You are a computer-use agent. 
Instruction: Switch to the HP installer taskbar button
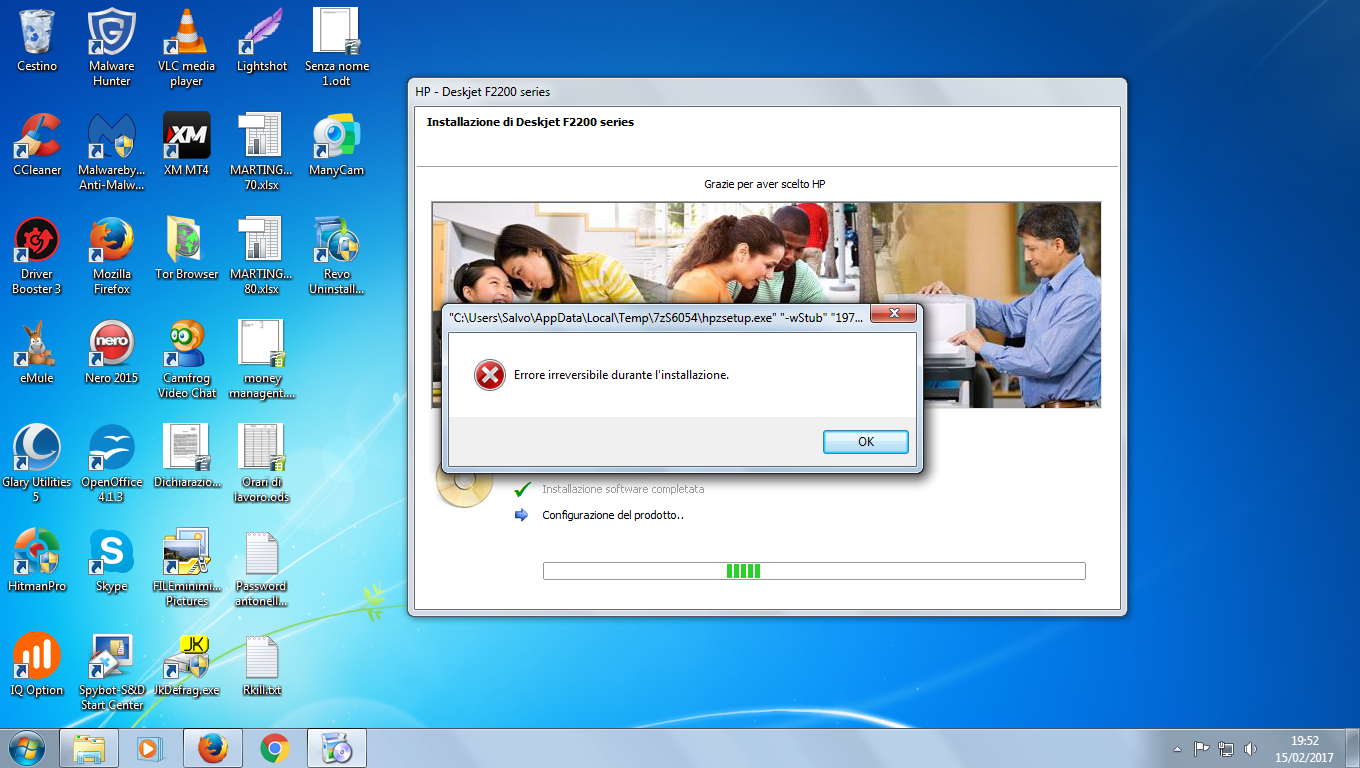337,748
